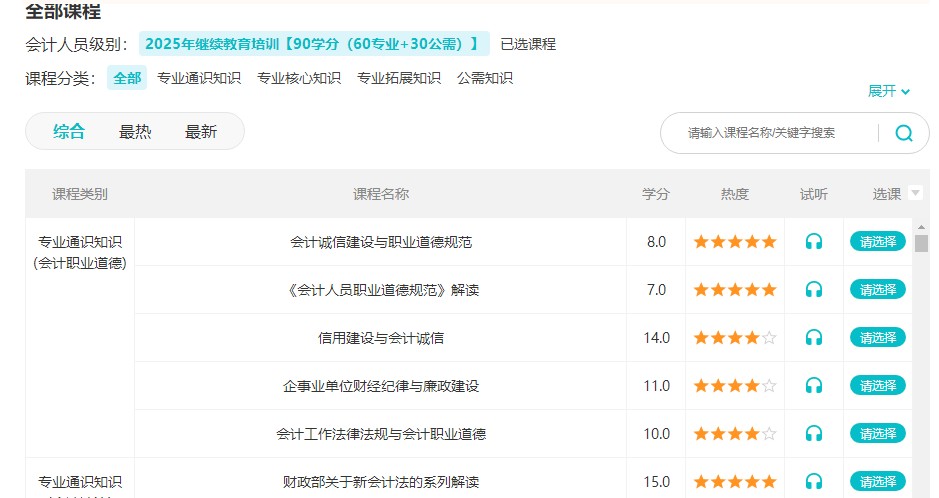
Task: Select course《会计人员职业道德规范》解读 via 请选择
Action: 878,290
